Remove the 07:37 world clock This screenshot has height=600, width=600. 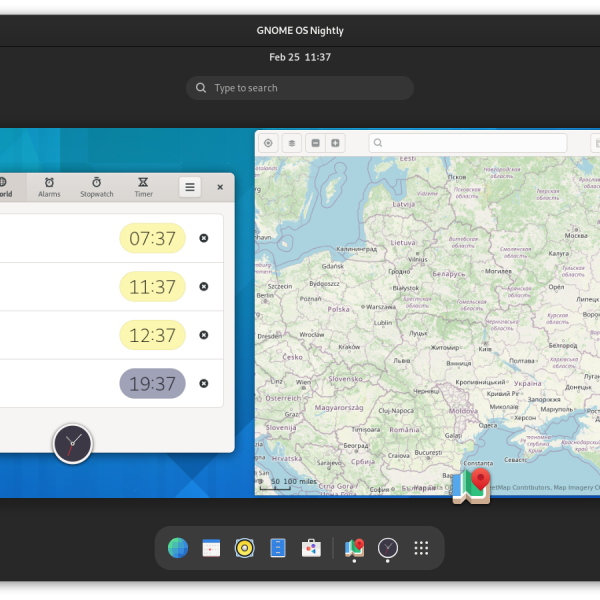[204, 238]
